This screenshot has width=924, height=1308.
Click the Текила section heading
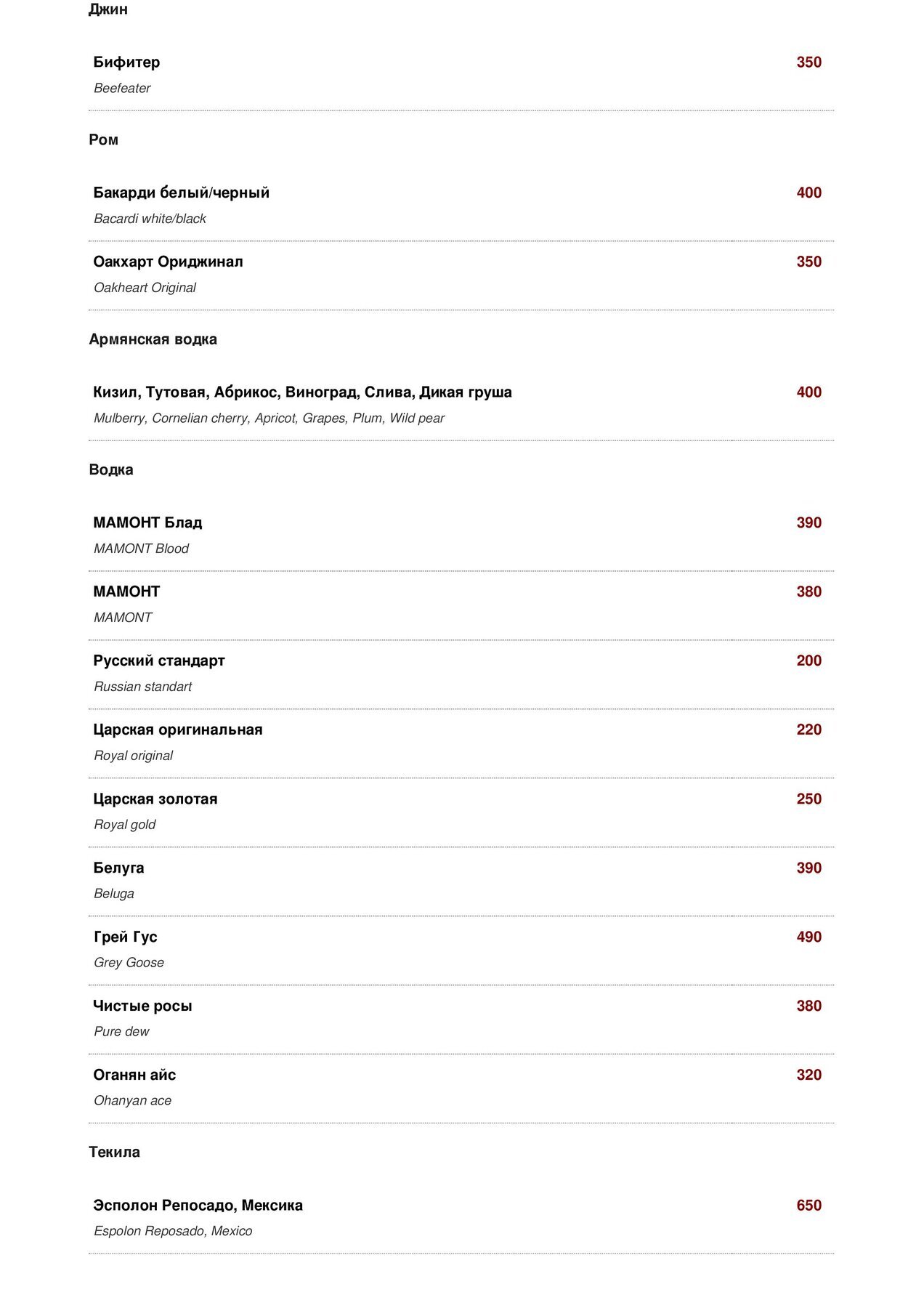point(114,1152)
